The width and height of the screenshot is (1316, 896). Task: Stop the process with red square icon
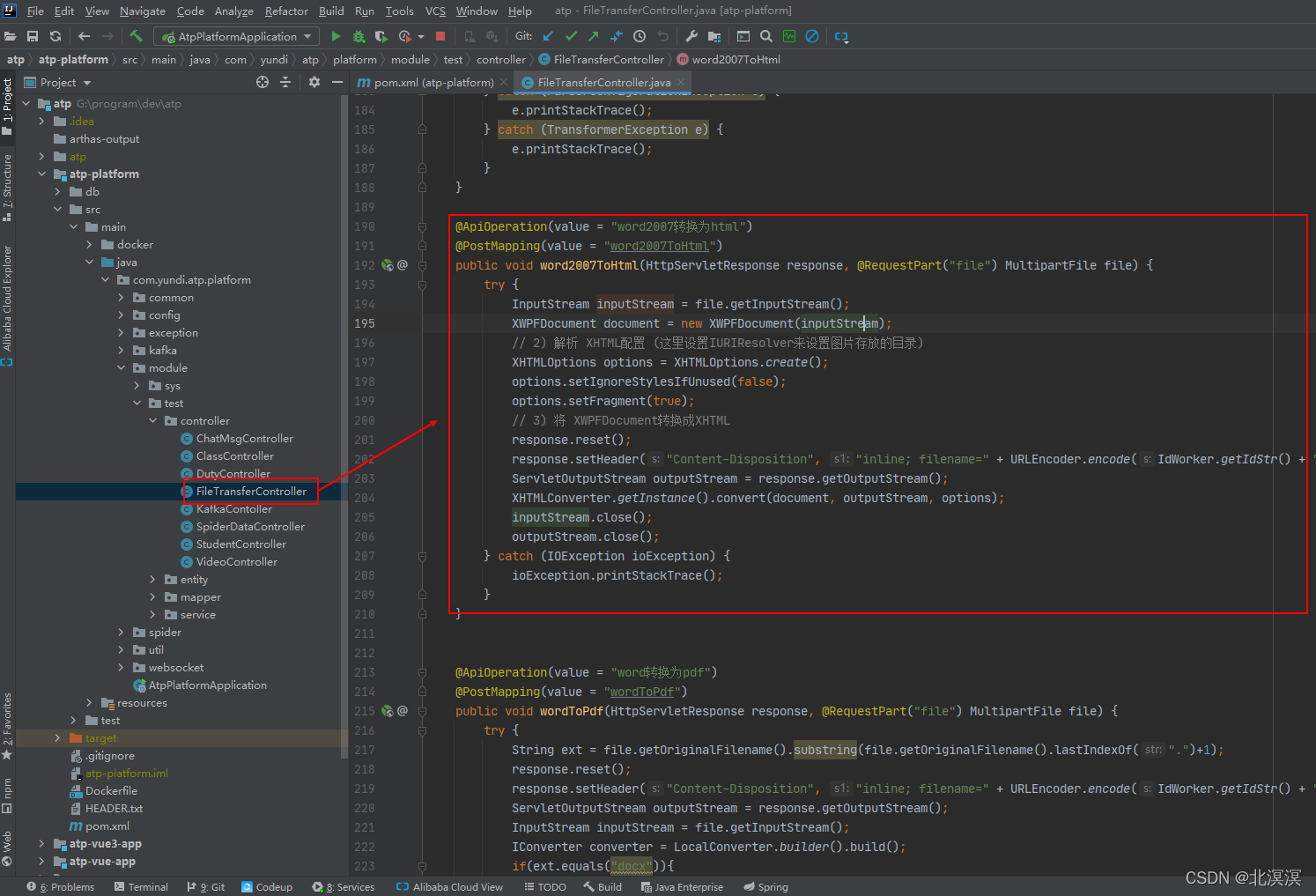click(440, 36)
